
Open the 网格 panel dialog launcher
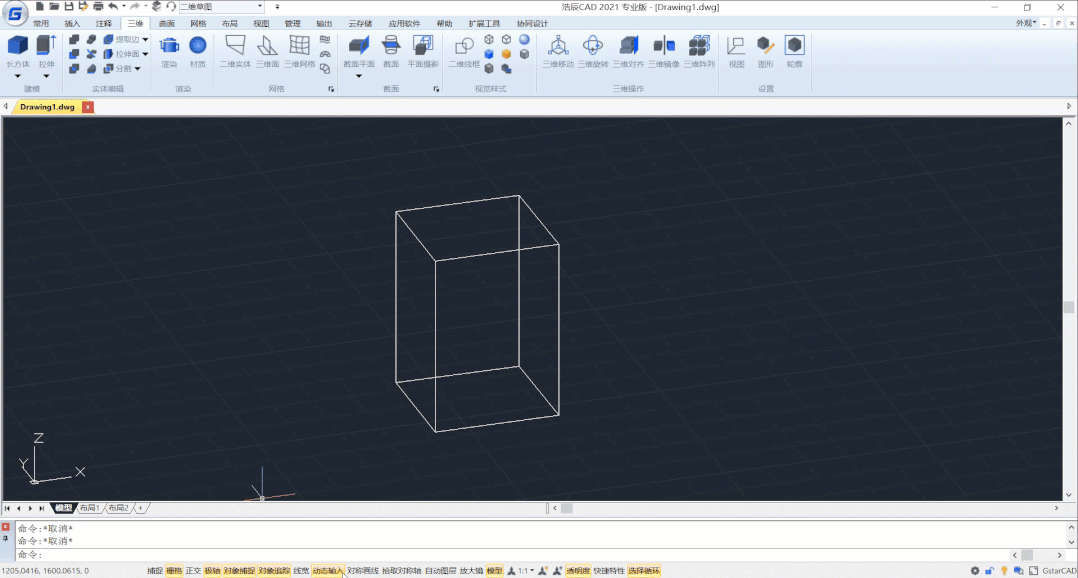[x=331, y=89]
